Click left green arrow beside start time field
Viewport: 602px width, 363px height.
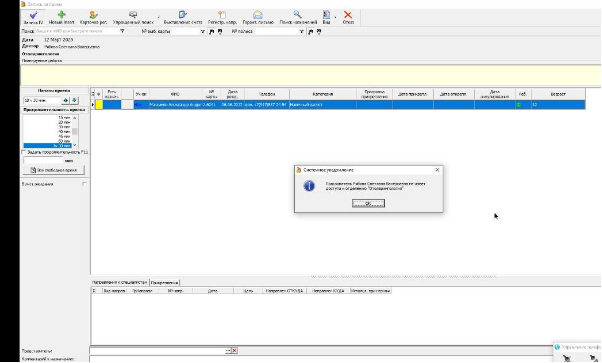66,100
